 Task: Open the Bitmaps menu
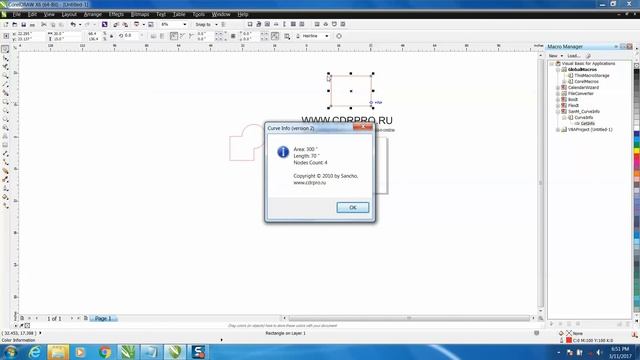click(x=140, y=14)
